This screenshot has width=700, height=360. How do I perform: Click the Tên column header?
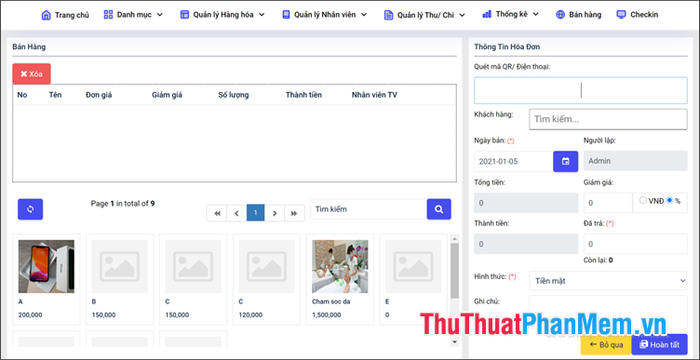click(x=55, y=95)
